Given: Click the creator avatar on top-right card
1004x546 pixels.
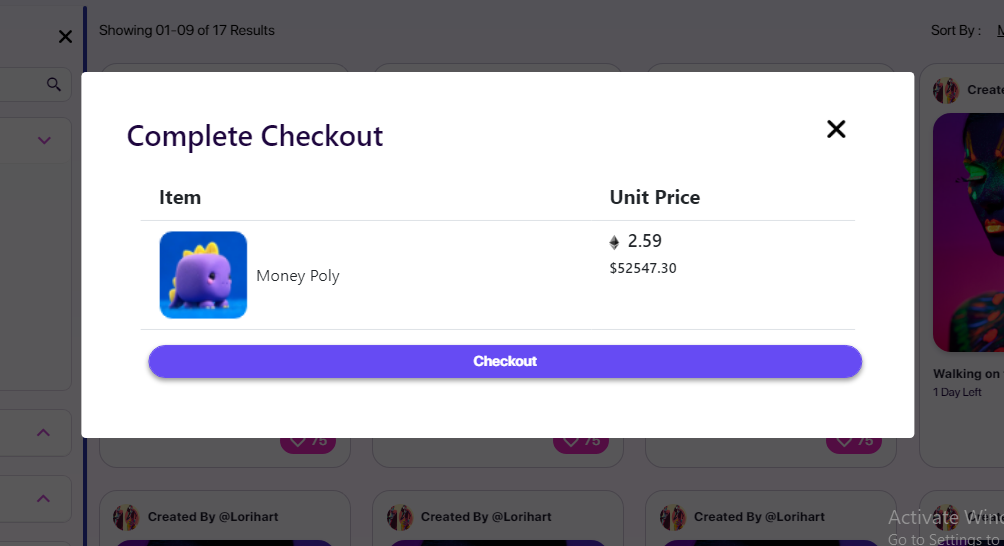Looking at the screenshot, I should coord(946,91).
